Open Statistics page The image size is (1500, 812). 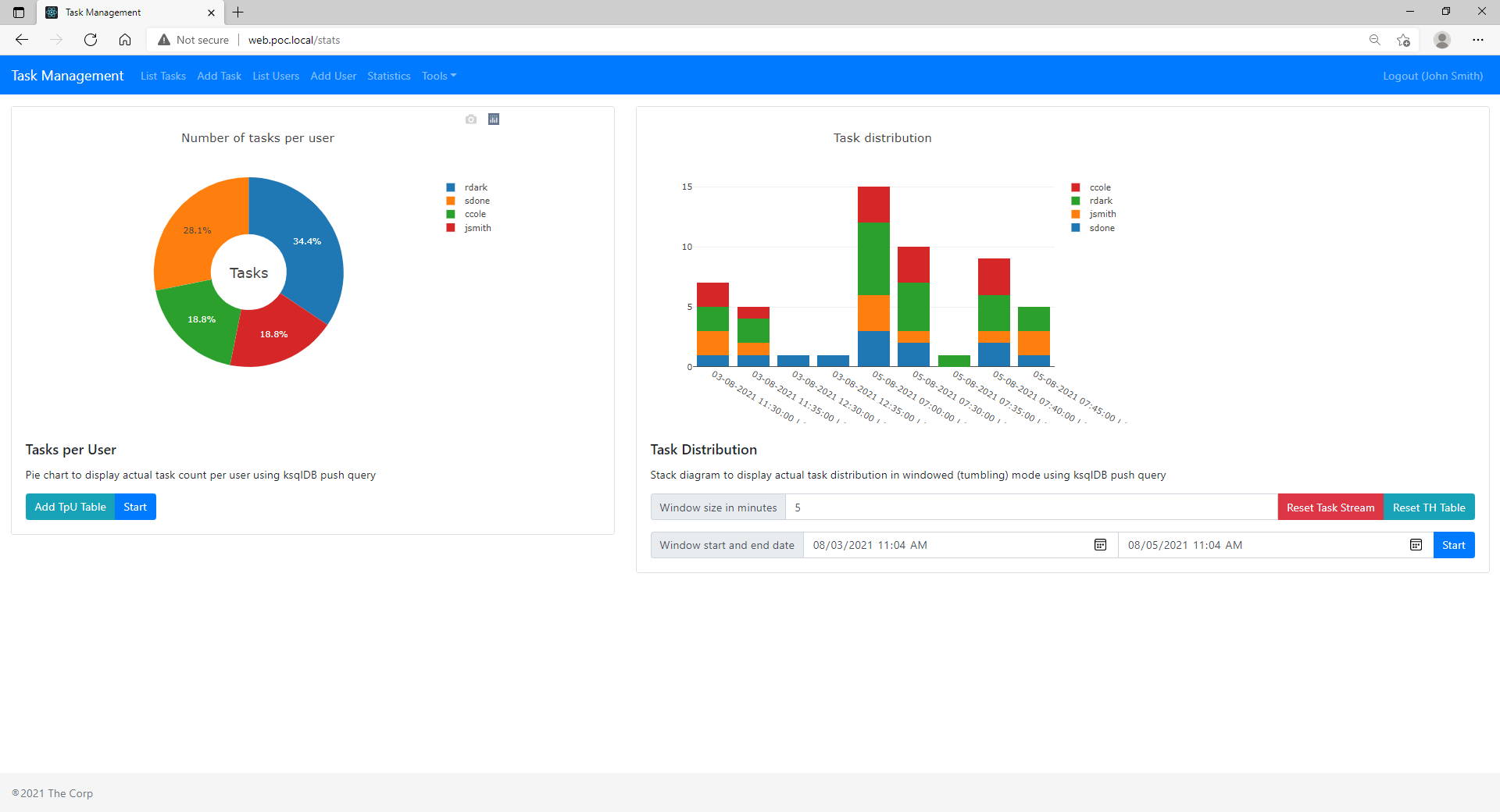389,76
